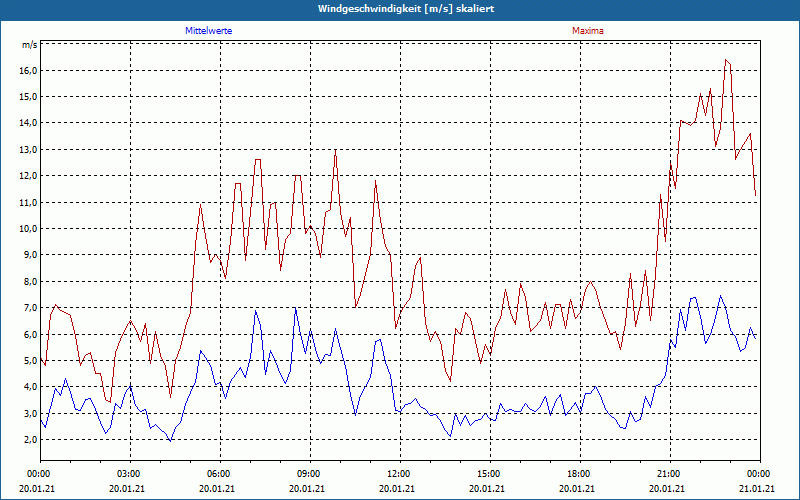Click the m/s unit label on axis
The height and width of the screenshot is (500, 800).
[30, 45]
